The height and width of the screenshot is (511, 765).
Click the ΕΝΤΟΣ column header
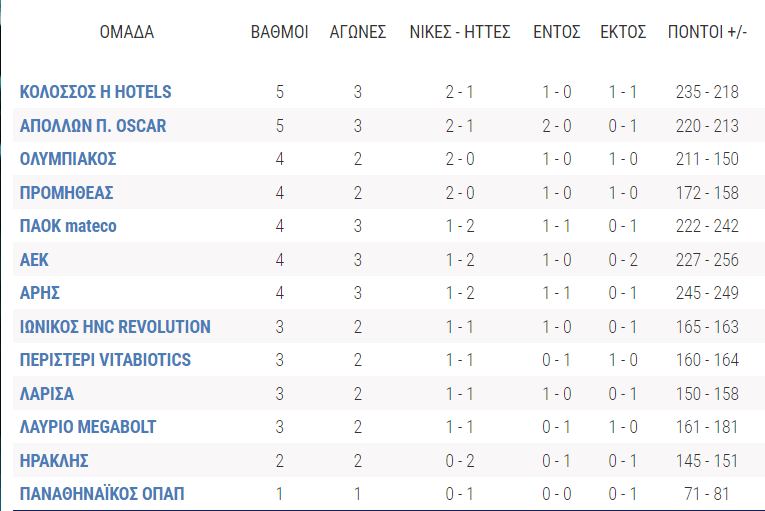coord(557,32)
